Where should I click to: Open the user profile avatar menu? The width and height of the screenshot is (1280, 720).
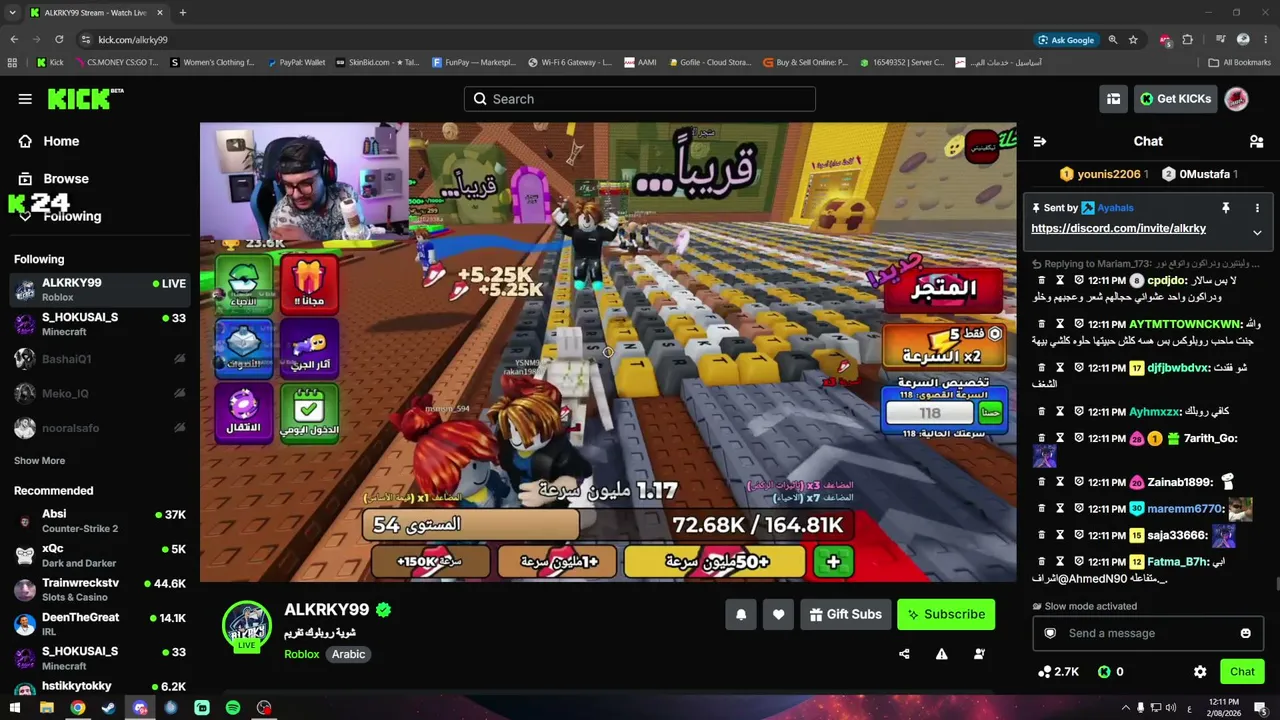(x=1236, y=99)
